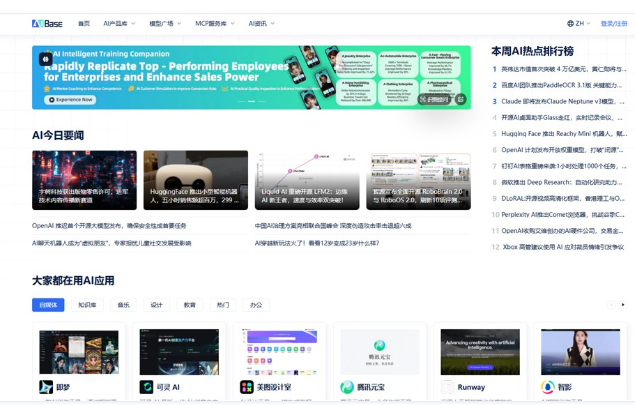Expand the 模型广场 dropdown menu

click(x=165, y=23)
